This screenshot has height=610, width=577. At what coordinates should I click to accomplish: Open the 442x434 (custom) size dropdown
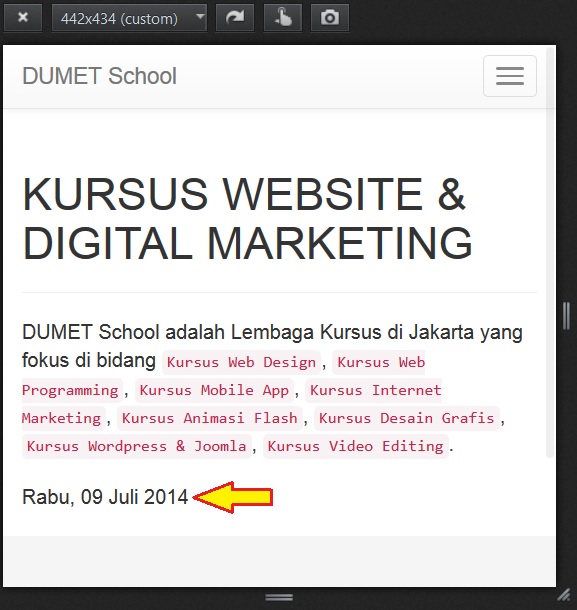129,18
